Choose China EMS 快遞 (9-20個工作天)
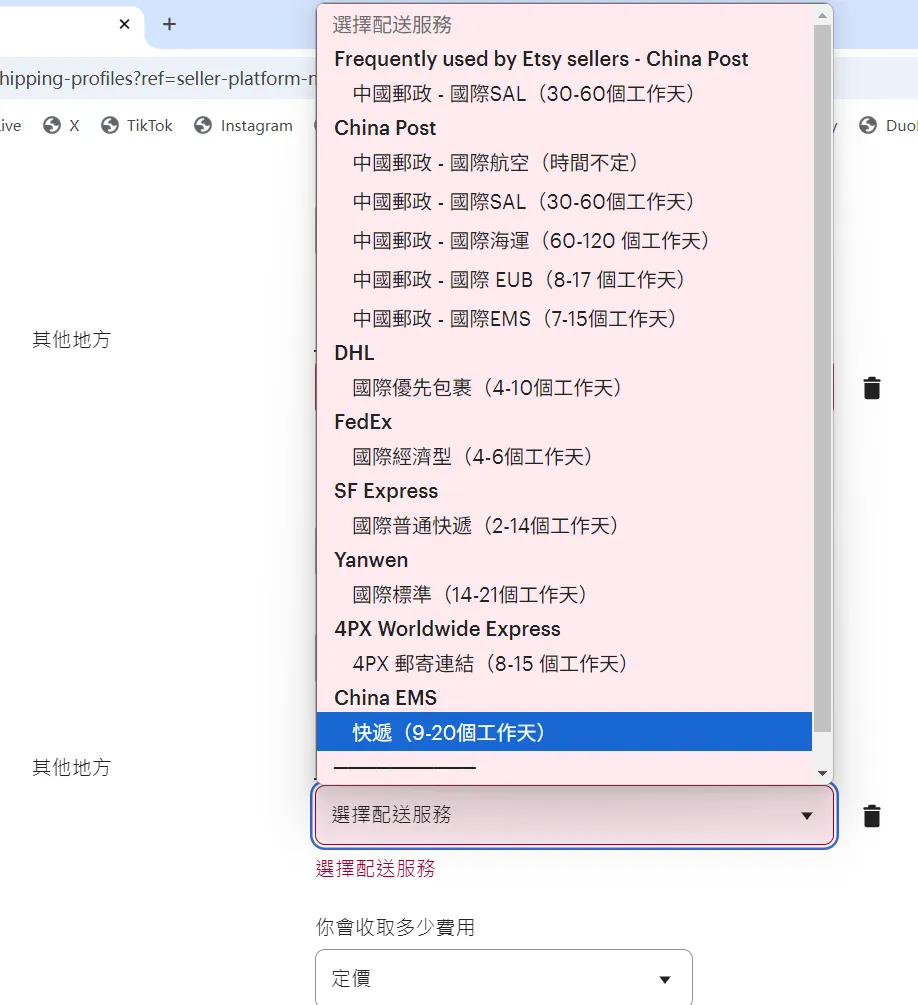Screen dimensions: 918x1005 coord(564,732)
